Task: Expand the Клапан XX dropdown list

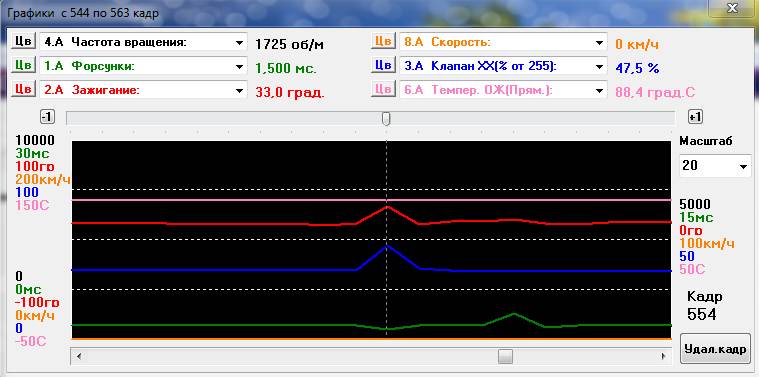Action: coord(599,66)
